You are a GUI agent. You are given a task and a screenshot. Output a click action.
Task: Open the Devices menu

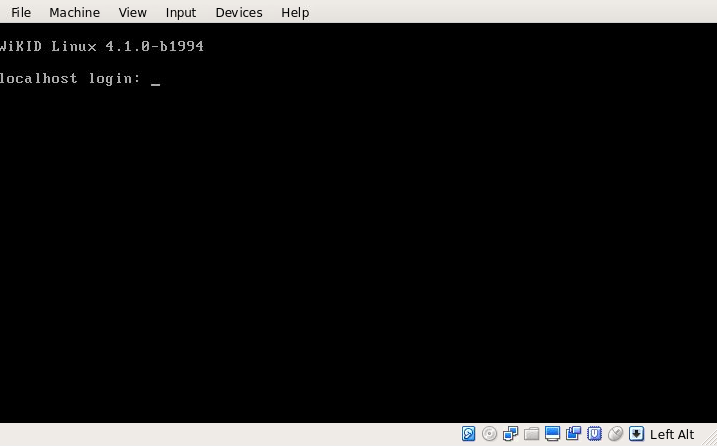tap(239, 12)
